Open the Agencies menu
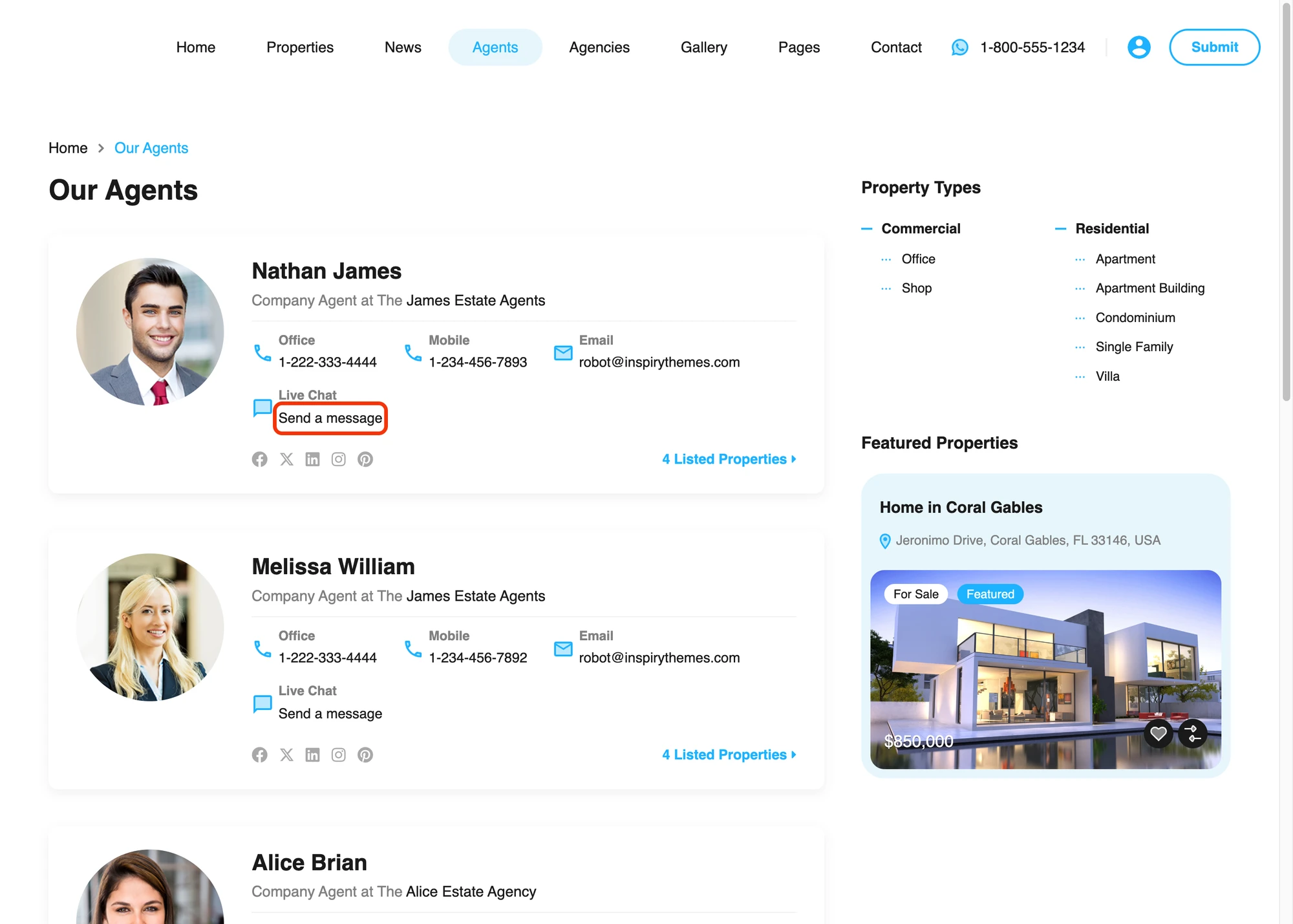This screenshot has width=1293, height=924. tap(599, 47)
